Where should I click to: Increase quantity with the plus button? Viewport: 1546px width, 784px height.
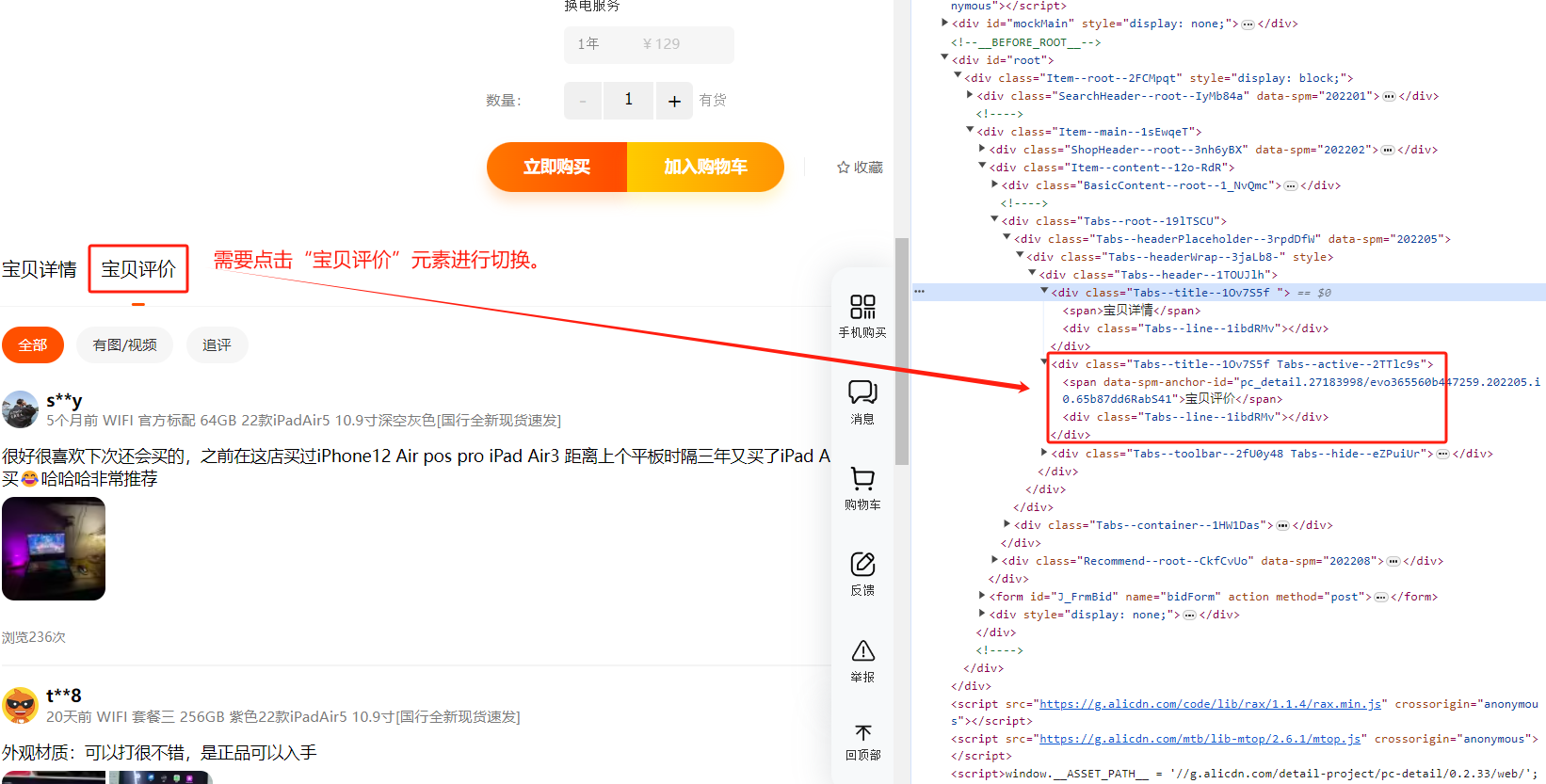[674, 101]
